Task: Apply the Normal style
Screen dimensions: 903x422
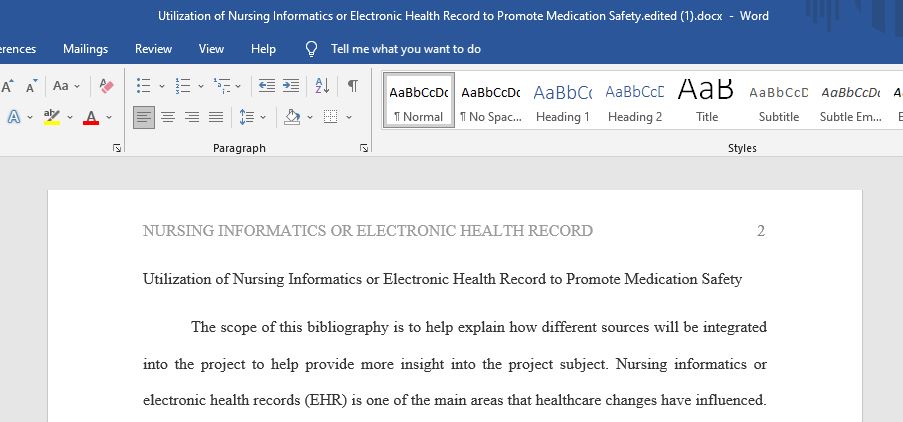Action: coord(419,100)
